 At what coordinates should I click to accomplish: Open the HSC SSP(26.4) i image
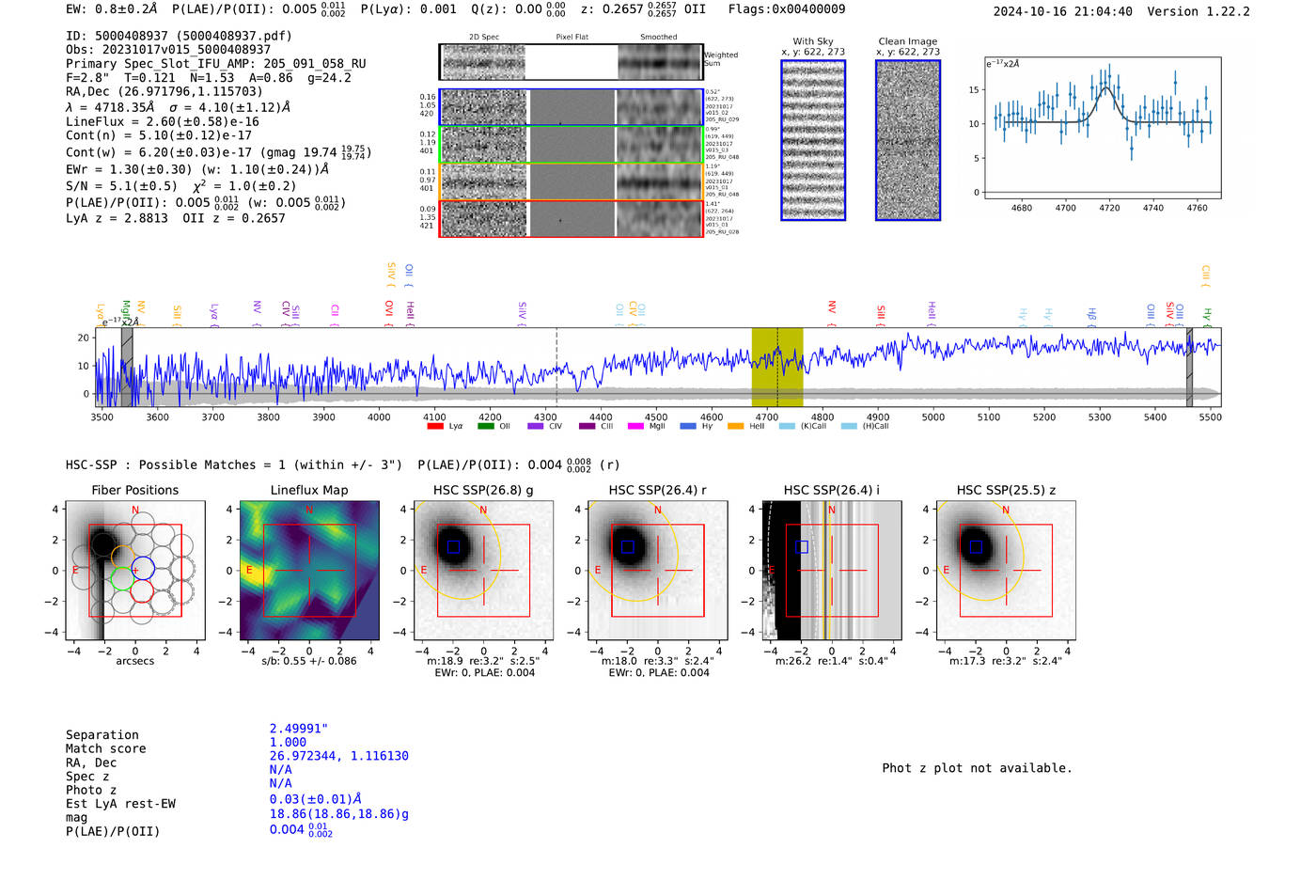[x=832, y=570]
